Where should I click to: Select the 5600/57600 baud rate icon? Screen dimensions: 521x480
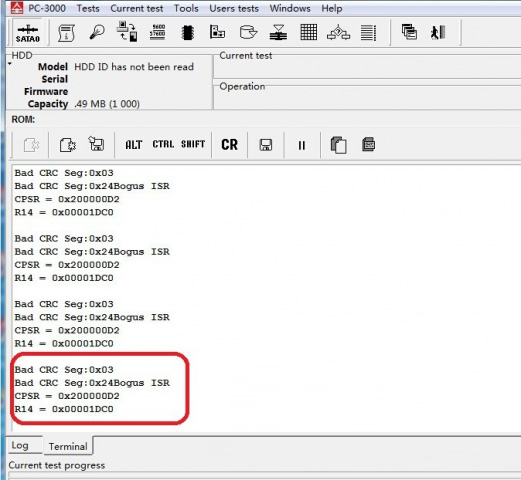click(x=157, y=32)
